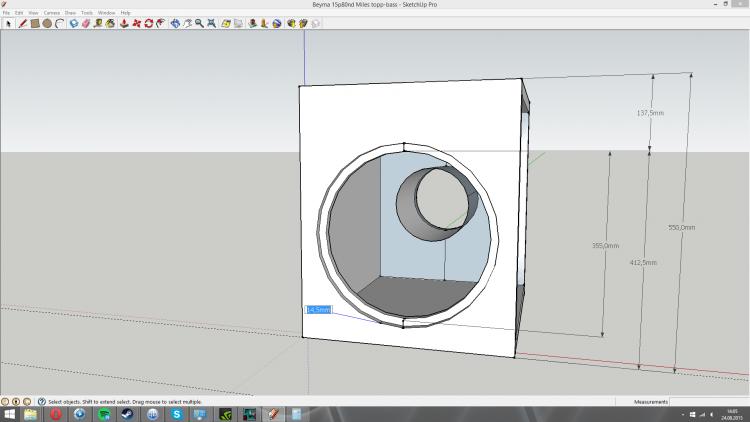
Task: Open the Camera menu
Action: [x=51, y=12]
